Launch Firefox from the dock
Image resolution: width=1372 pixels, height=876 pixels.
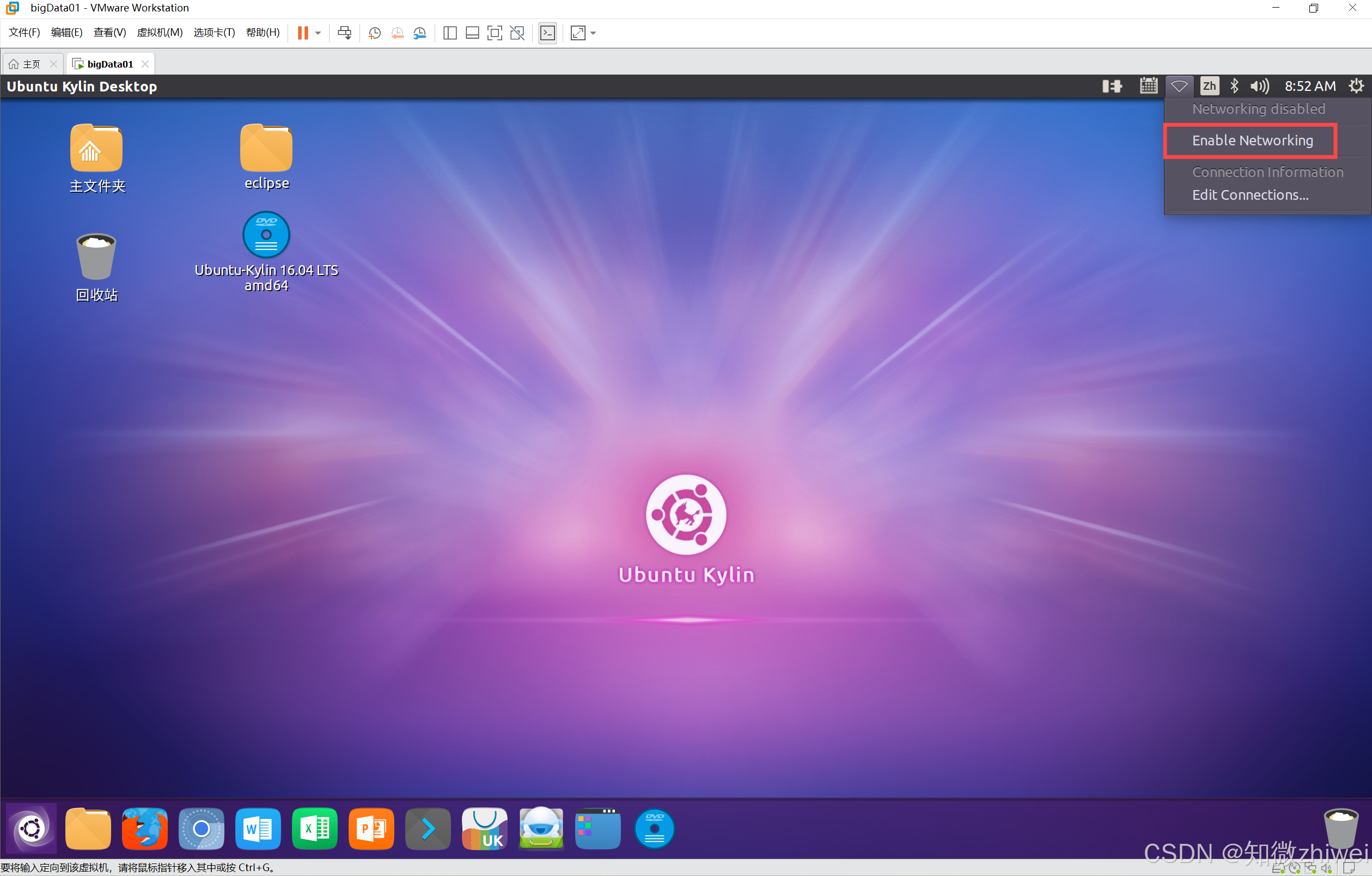(x=145, y=829)
